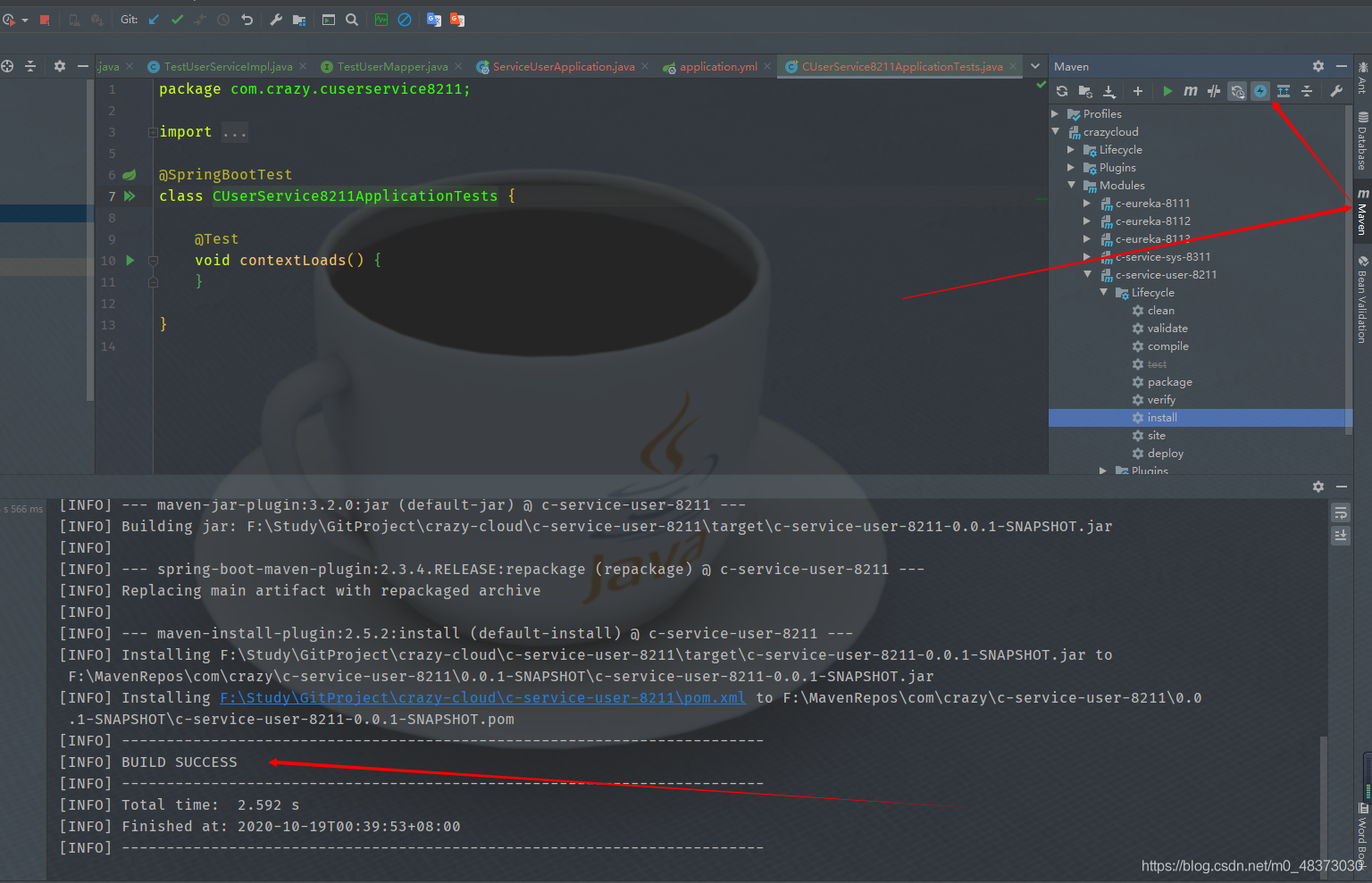Click Execute Maven Goal 'm' icon

pyautogui.click(x=1191, y=91)
